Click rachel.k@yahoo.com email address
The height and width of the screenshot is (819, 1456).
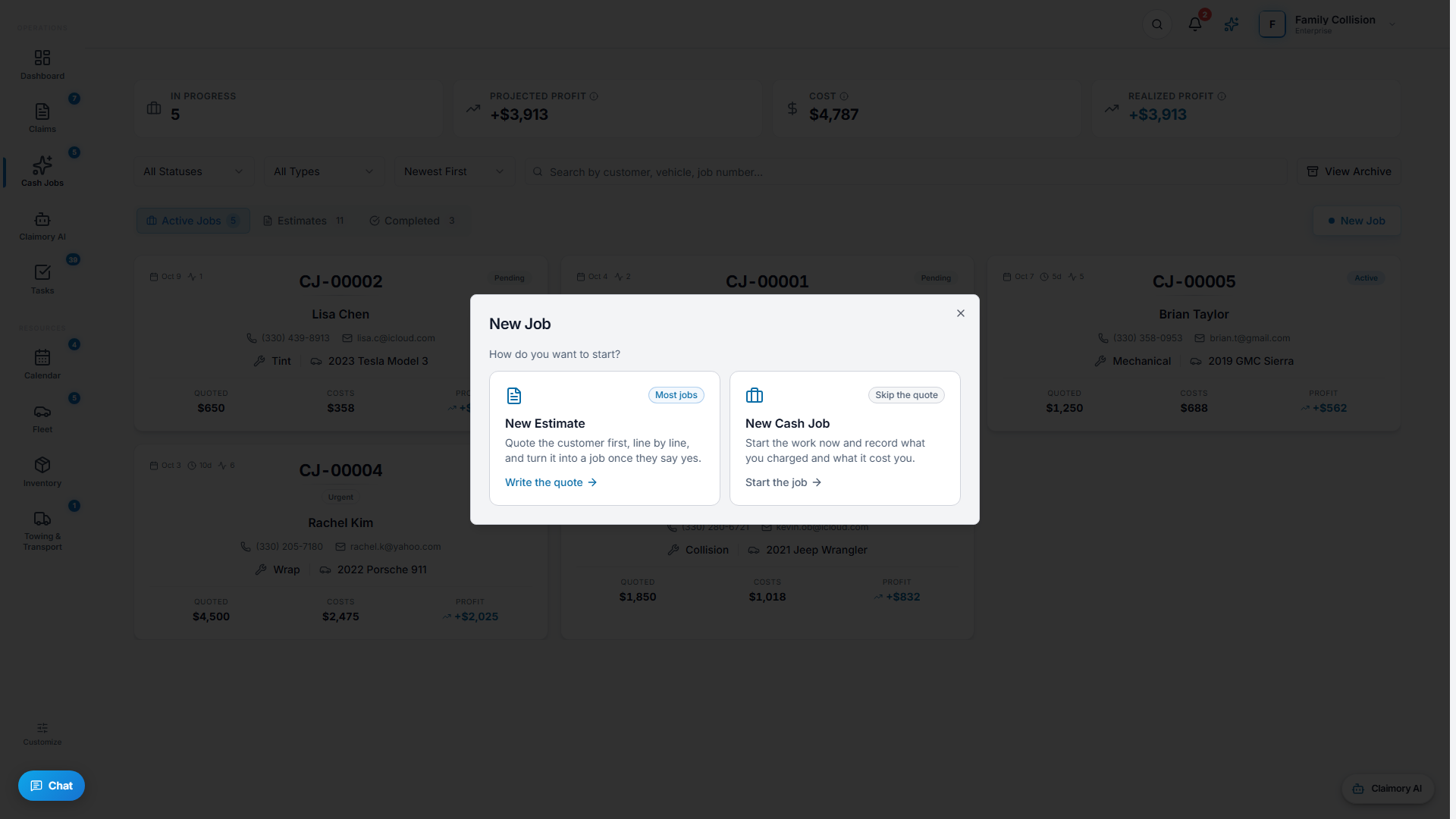pyautogui.click(x=395, y=547)
